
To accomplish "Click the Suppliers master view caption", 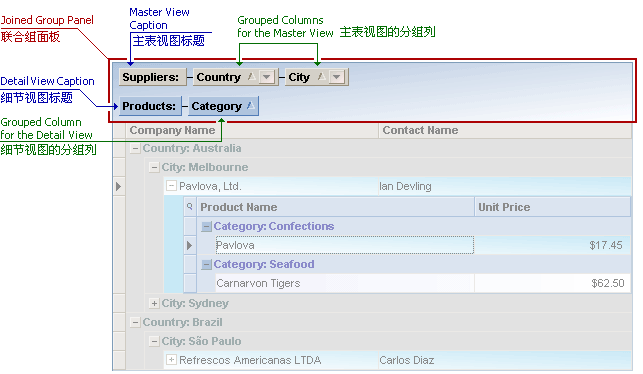I will [x=153, y=77].
